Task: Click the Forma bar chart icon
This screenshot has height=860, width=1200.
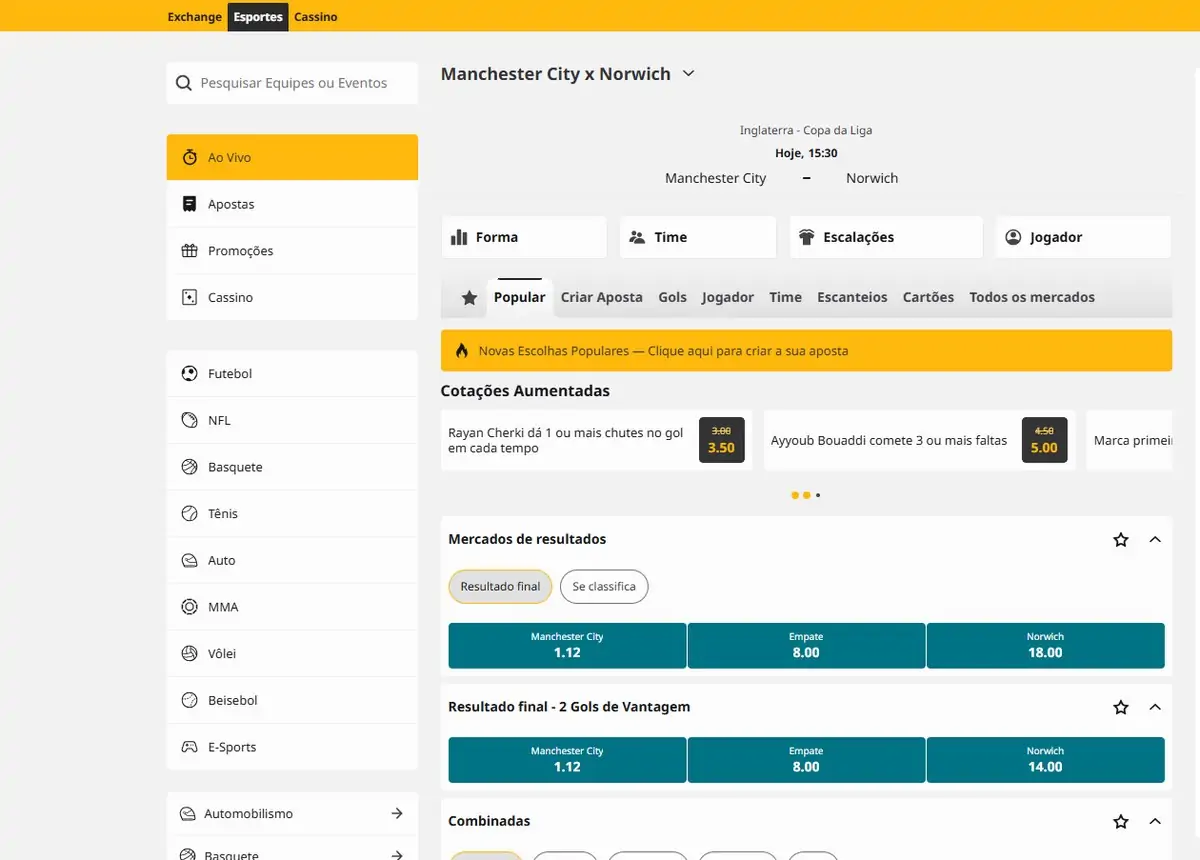Action: pyautogui.click(x=460, y=237)
